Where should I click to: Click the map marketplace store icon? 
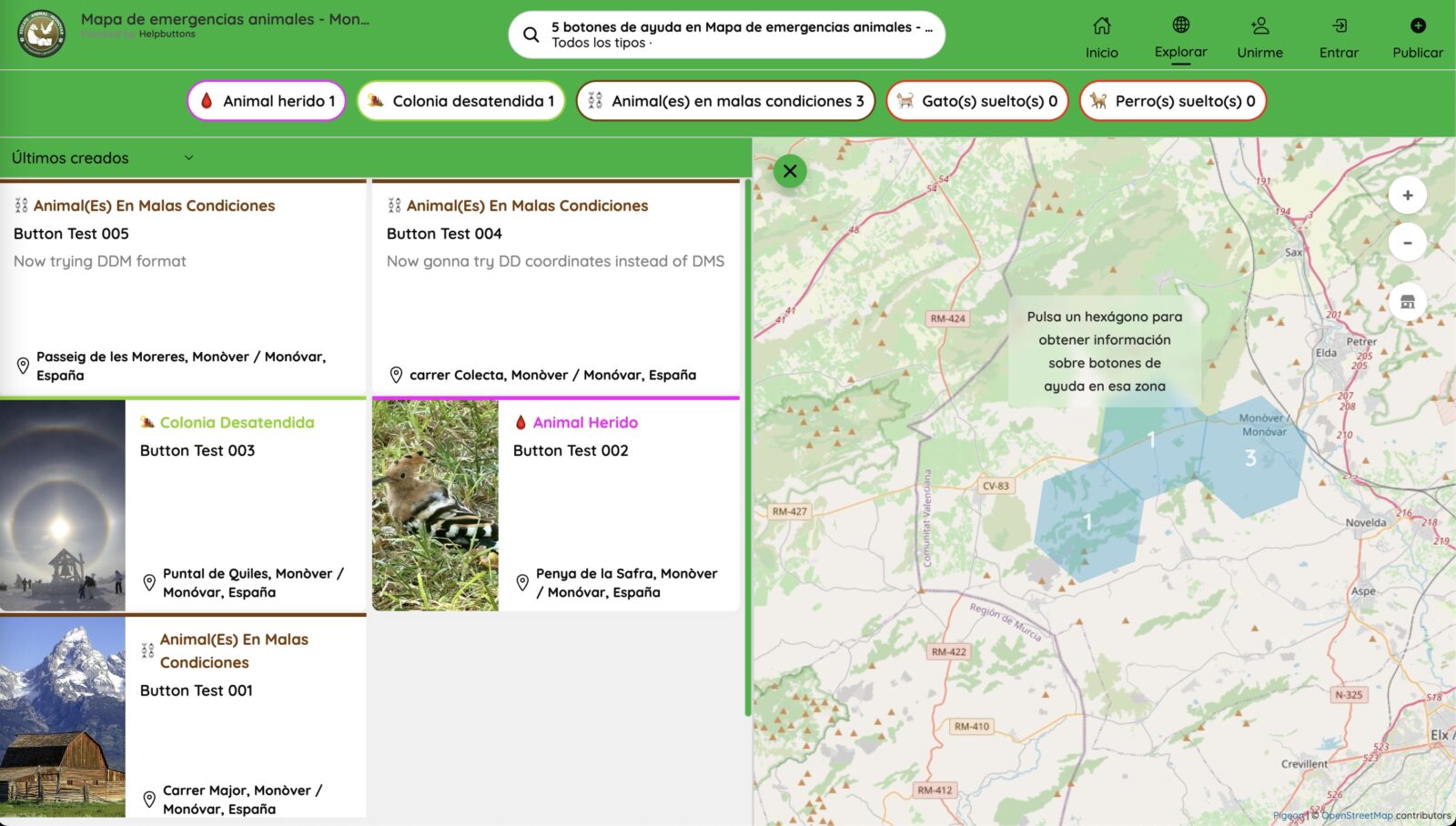(x=1407, y=302)
